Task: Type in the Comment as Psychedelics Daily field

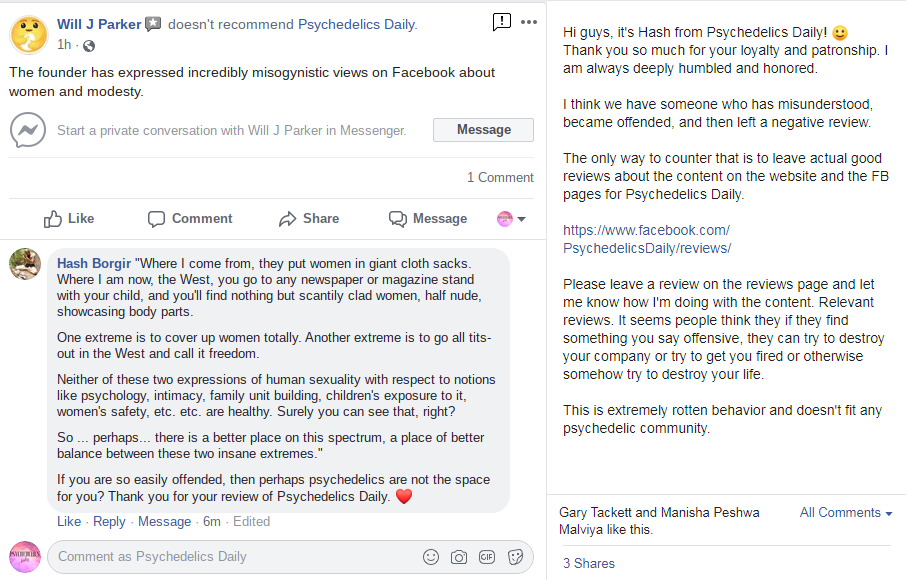Action: pyautogui.click(x=230, y=557)
